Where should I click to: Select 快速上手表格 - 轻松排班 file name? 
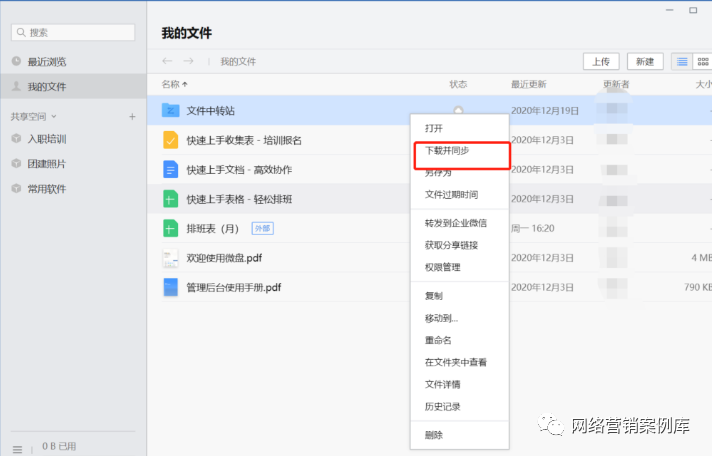pyautogui.click(x=239, y=199)
